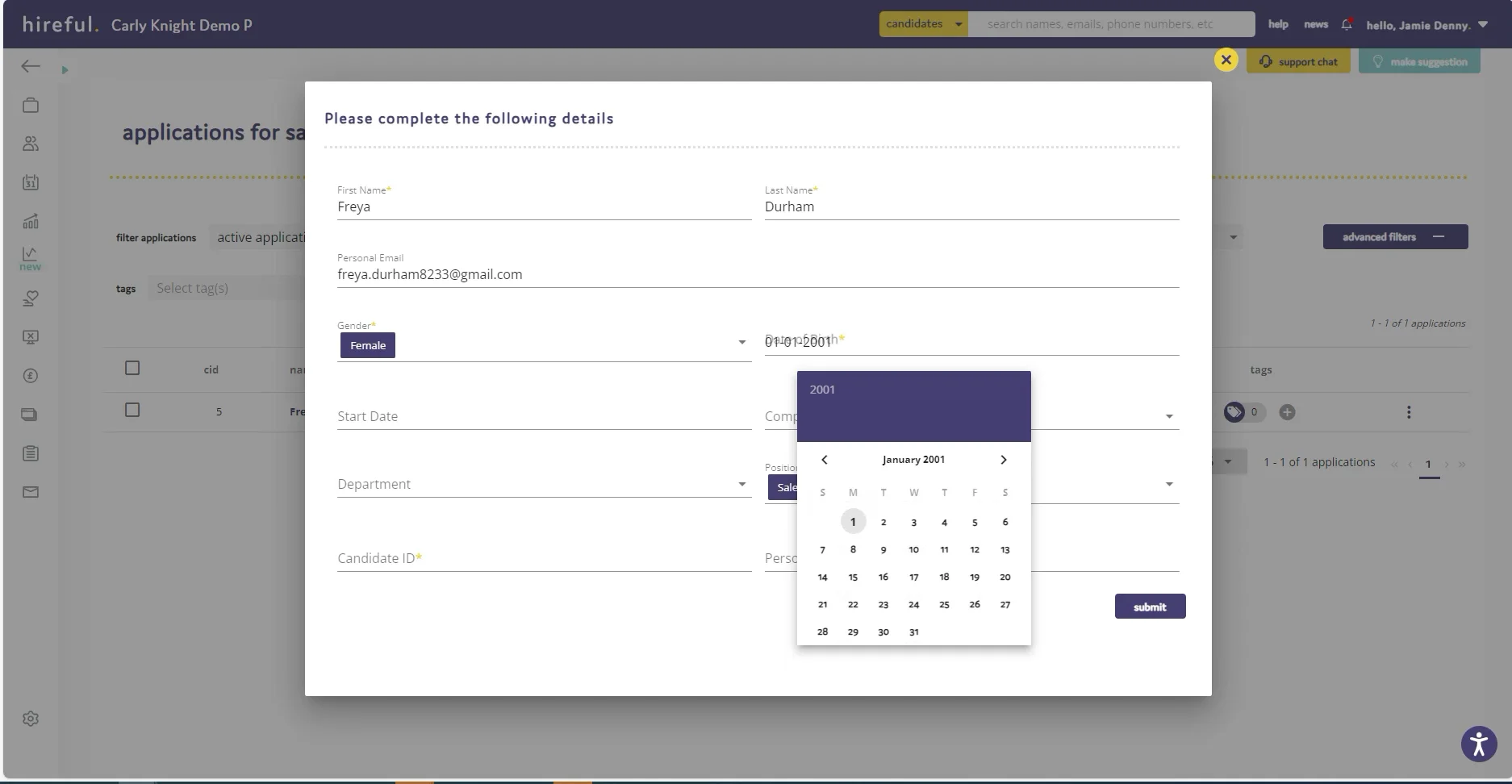The width and height of the screenshot is (1512, 784).
Task: Toggle checkbox for application cid 5
Action: tap(132, 410)
